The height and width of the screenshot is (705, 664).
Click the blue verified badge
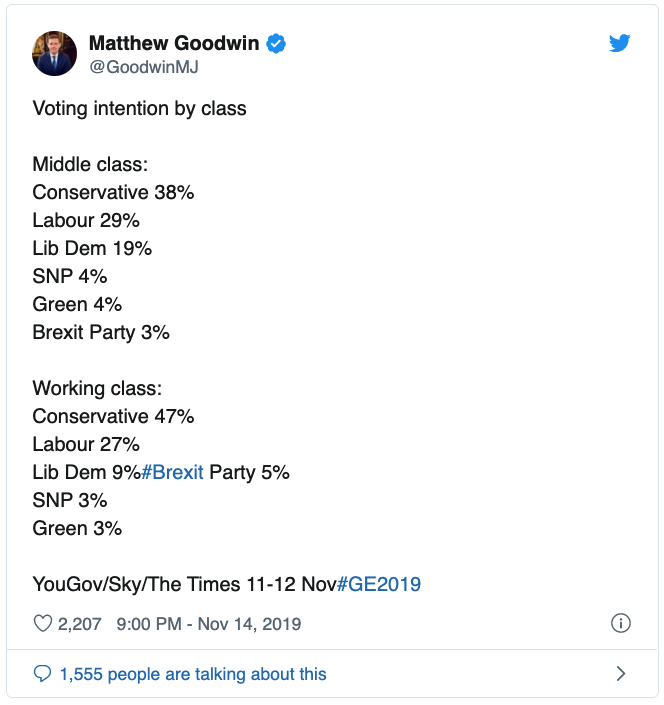click(277, 43)
